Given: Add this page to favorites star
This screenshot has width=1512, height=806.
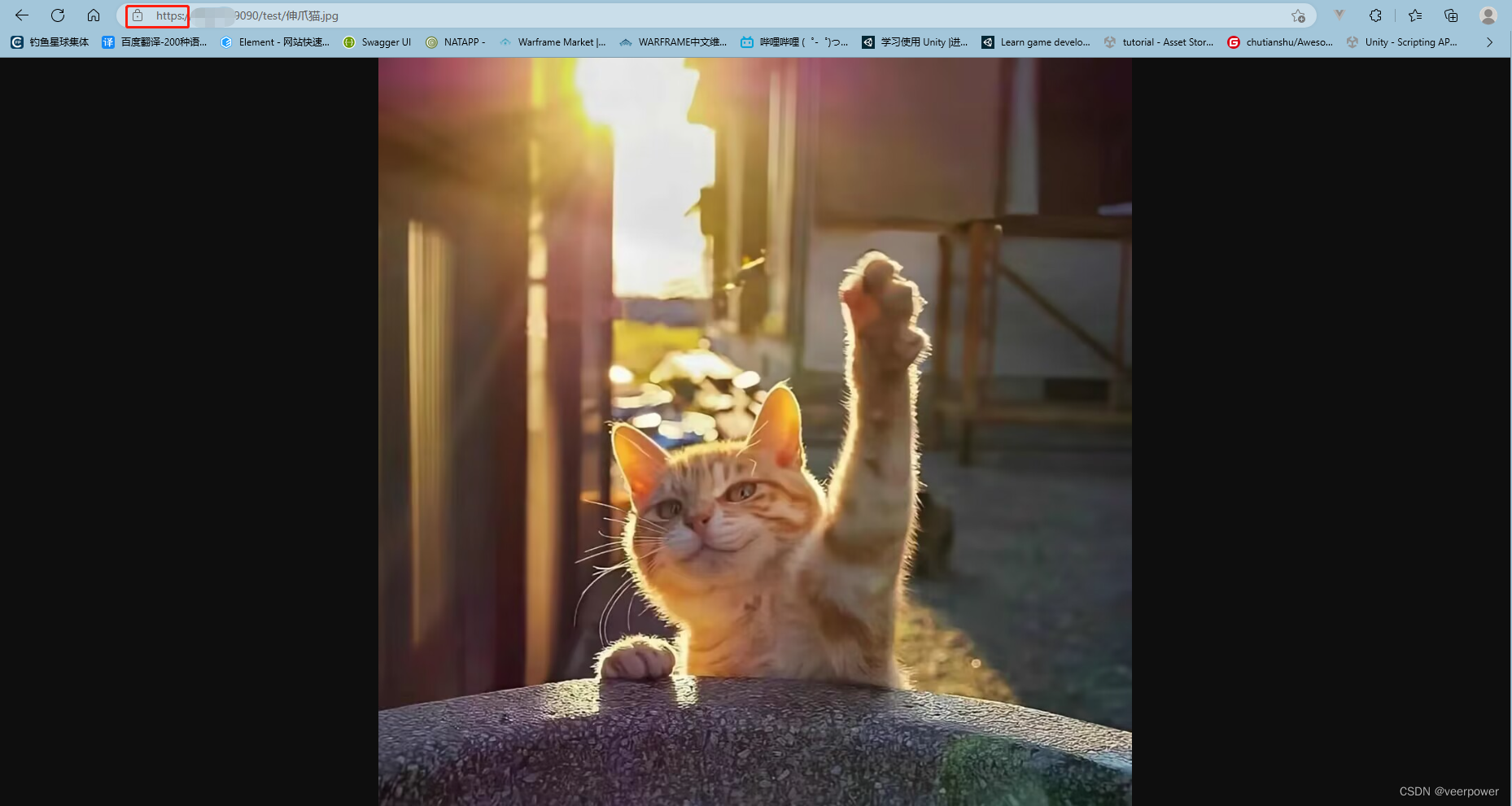Looking at the screenshot, I should (x=1298, y=15).
